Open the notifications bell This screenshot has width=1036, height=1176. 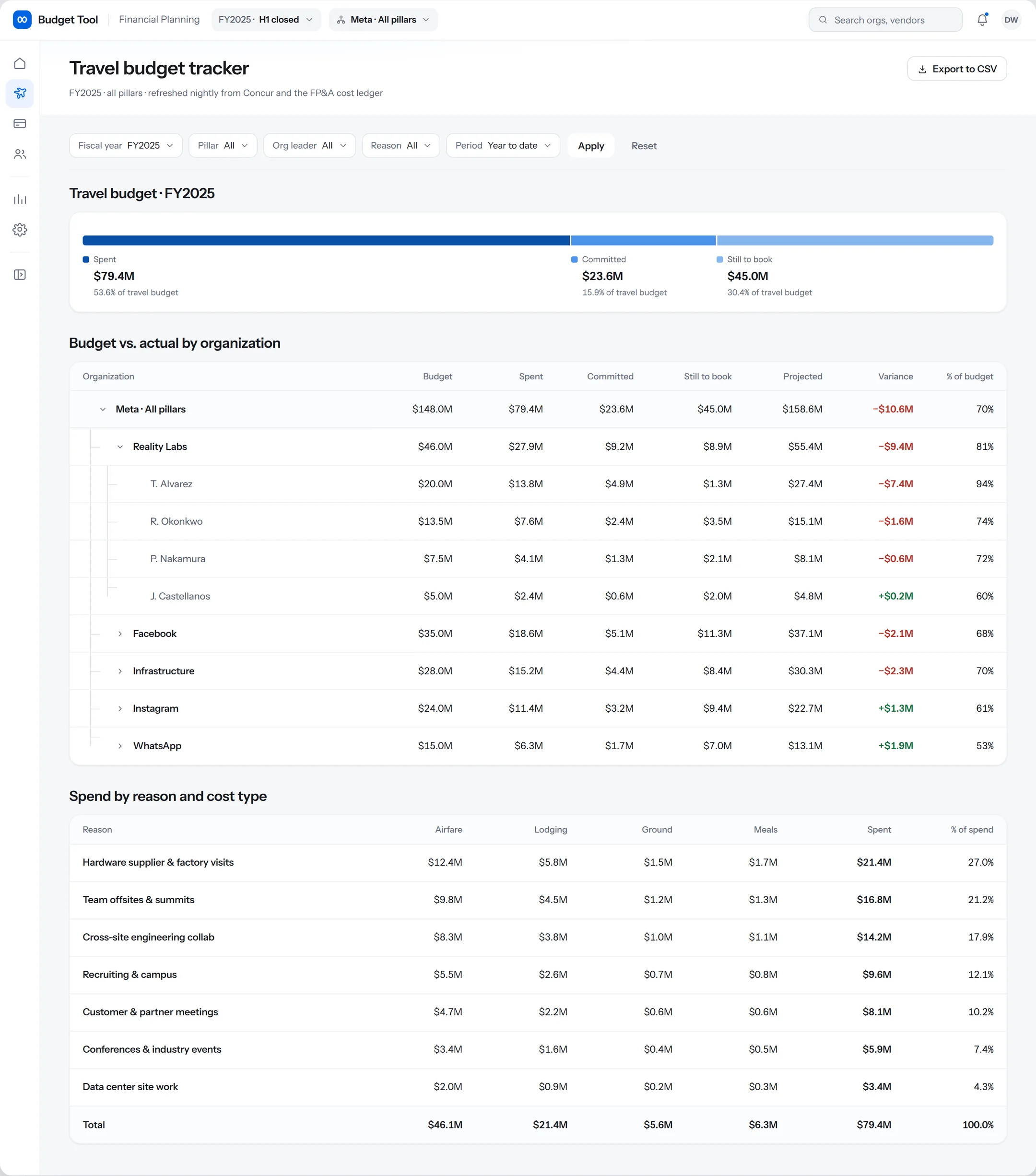982,20
